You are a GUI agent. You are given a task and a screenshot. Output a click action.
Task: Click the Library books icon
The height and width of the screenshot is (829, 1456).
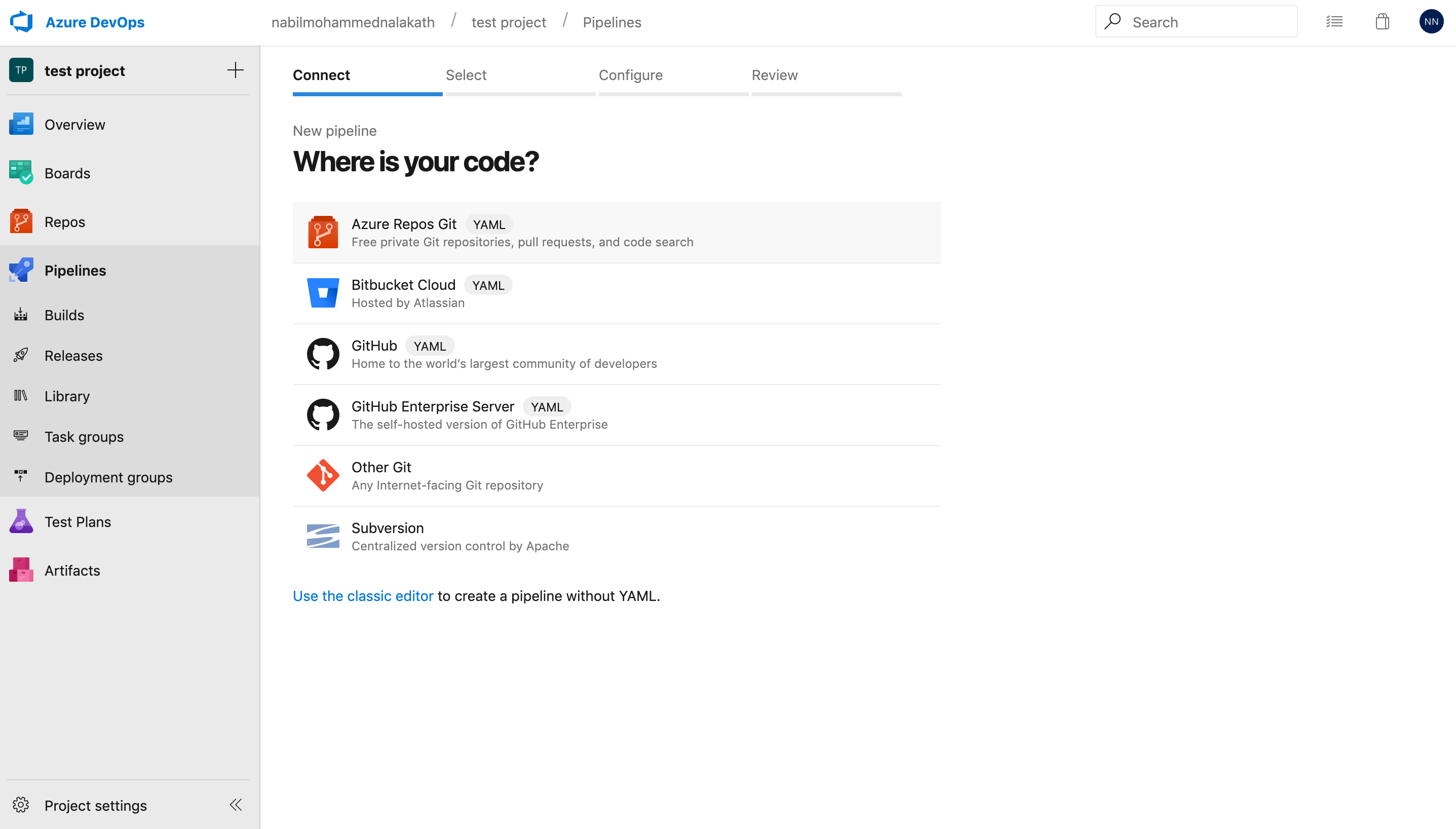click(x=20, y=395)
